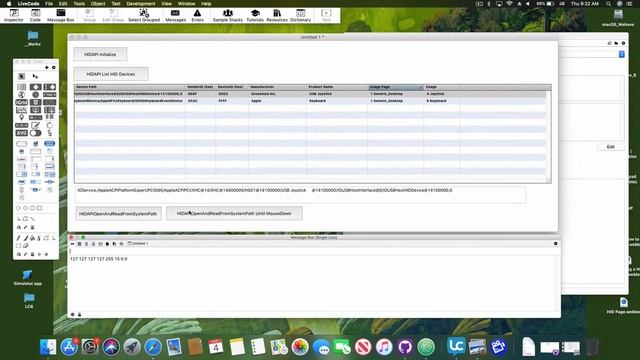The height and width of the screenshot is (360, 640).
Task: Pick the map pin widget in Tools palette
Action: [x=22, y=118]
